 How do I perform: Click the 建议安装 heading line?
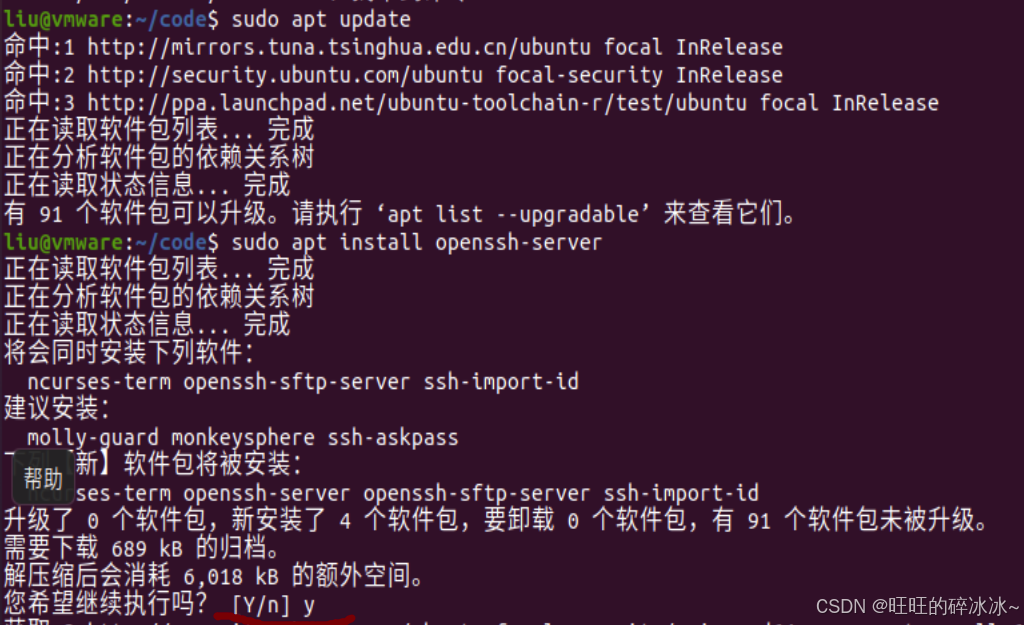(x=57, y=409)
